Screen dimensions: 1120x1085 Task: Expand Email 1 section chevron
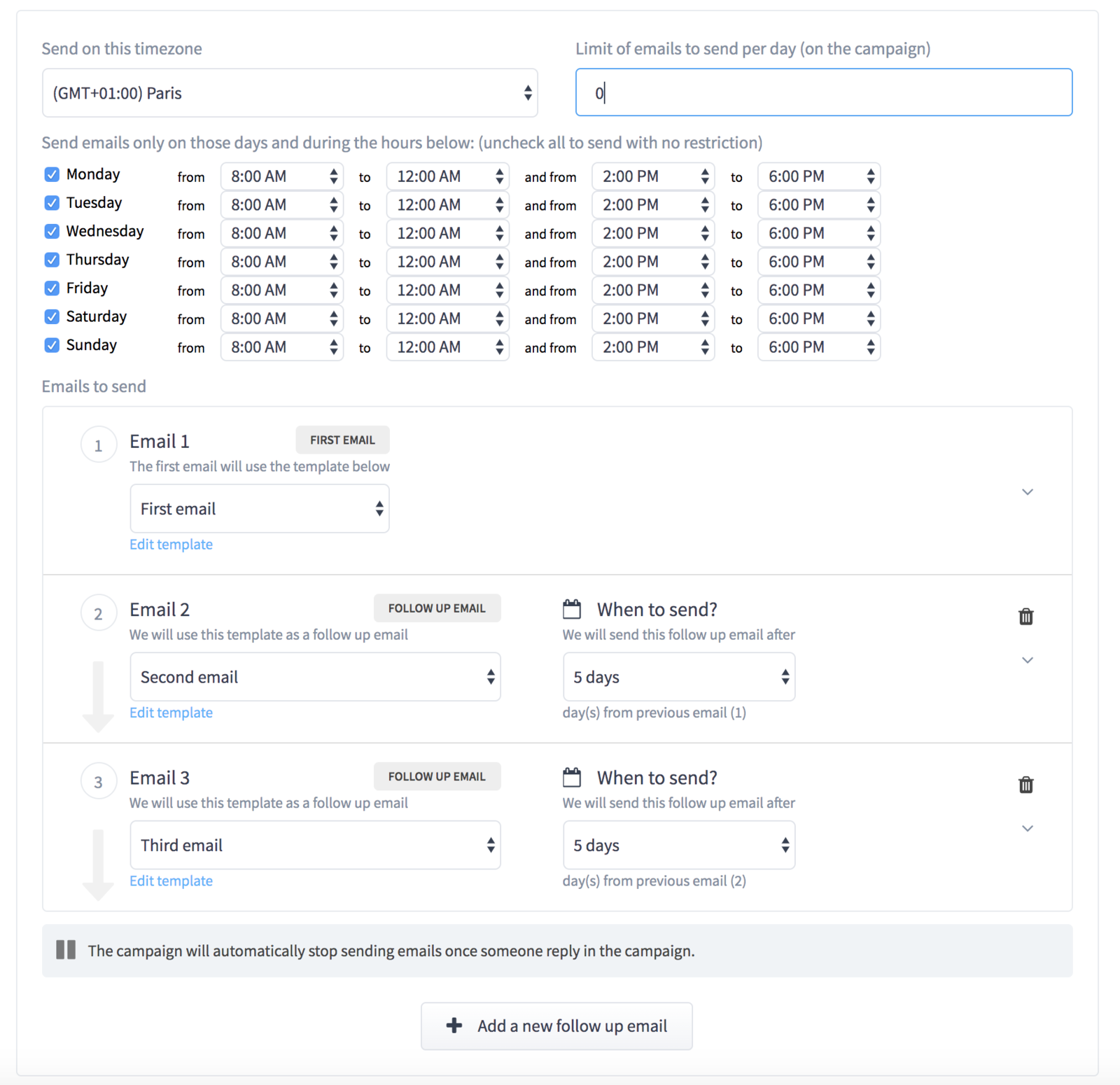(1027, 492)
